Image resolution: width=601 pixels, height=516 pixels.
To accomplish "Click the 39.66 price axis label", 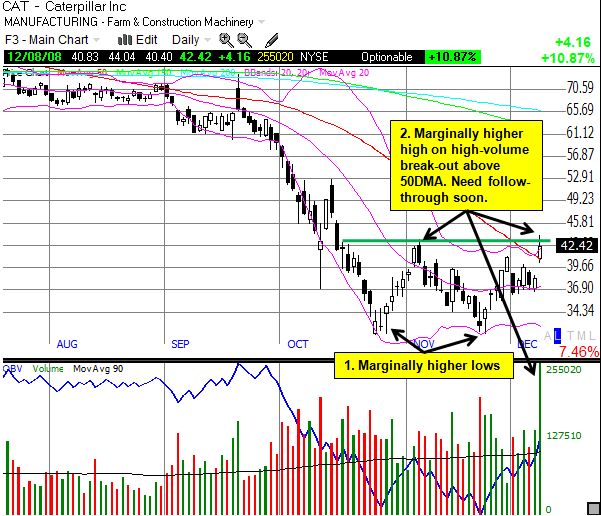I will click(580, 265).
